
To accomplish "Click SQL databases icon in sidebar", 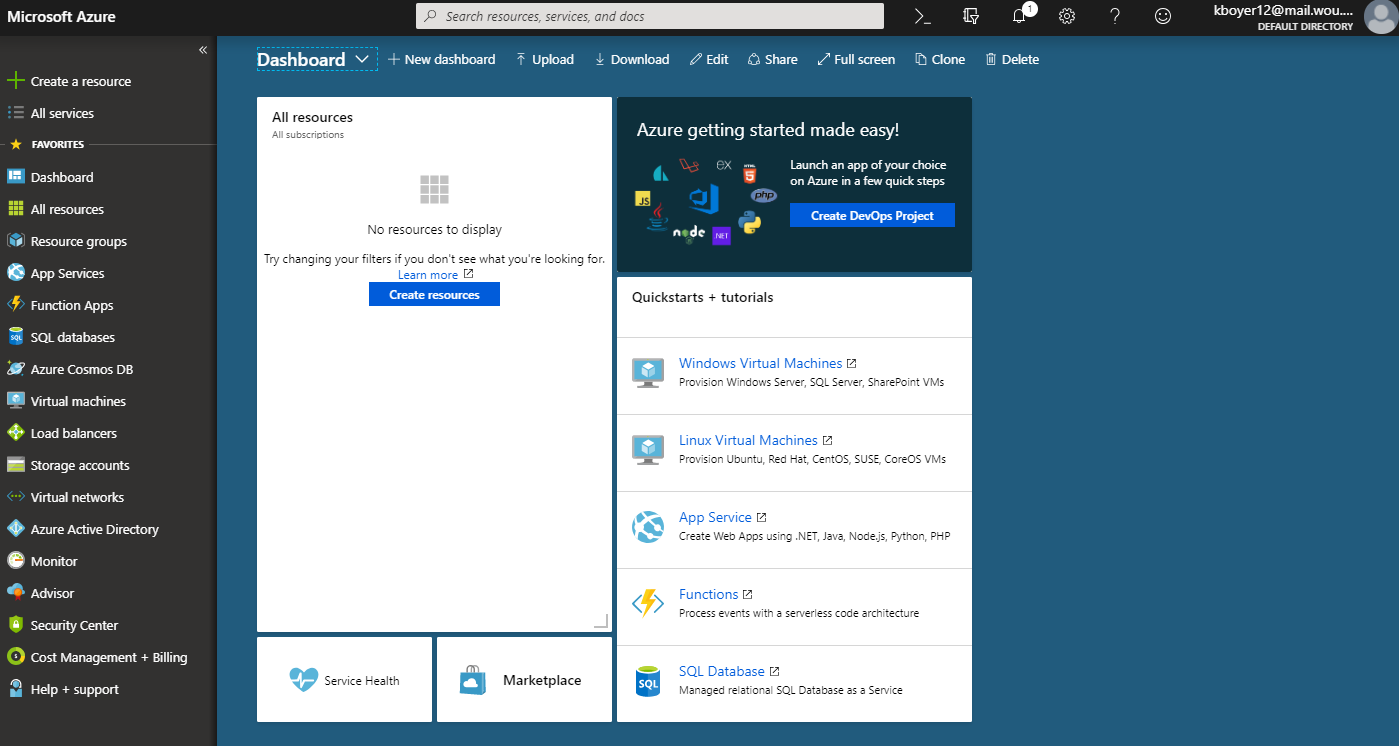I will [15, 337].
